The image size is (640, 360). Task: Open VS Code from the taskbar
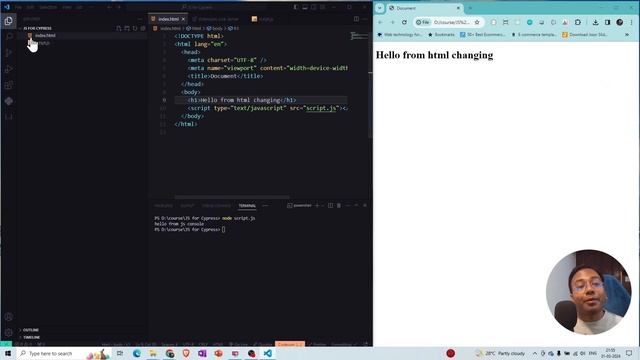[x=268, y=353]
